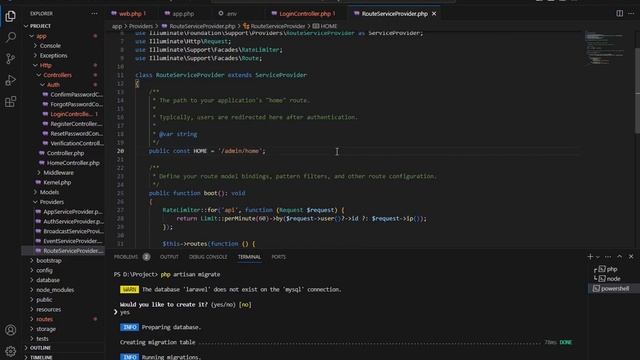The image size is (640, 360).
Task: Collapse the Providers folder
Action: click(x=51, y=202)
